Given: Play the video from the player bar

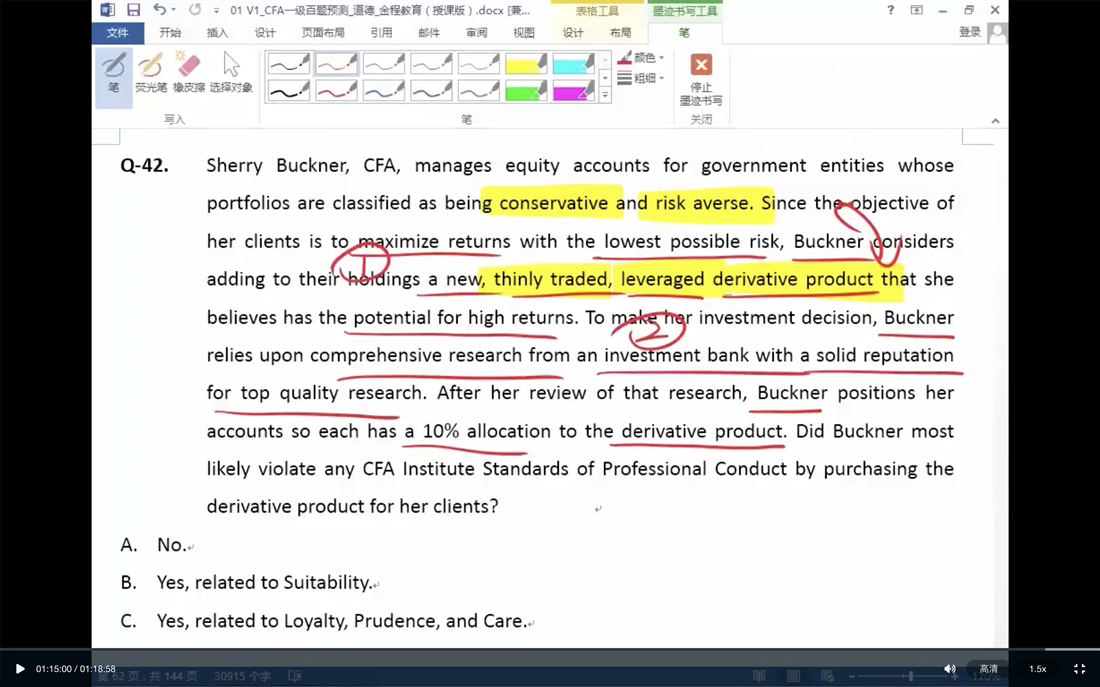Looking at the screenshot, I should (20, 669).
